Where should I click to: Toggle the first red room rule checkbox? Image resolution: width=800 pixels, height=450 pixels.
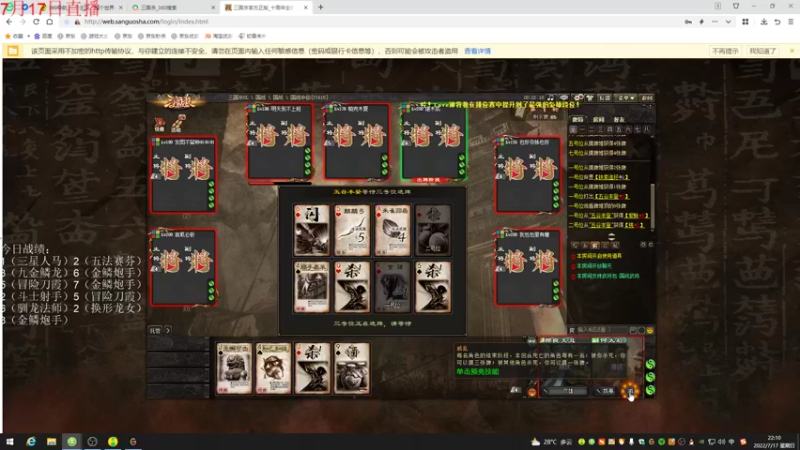click(573, 256)
